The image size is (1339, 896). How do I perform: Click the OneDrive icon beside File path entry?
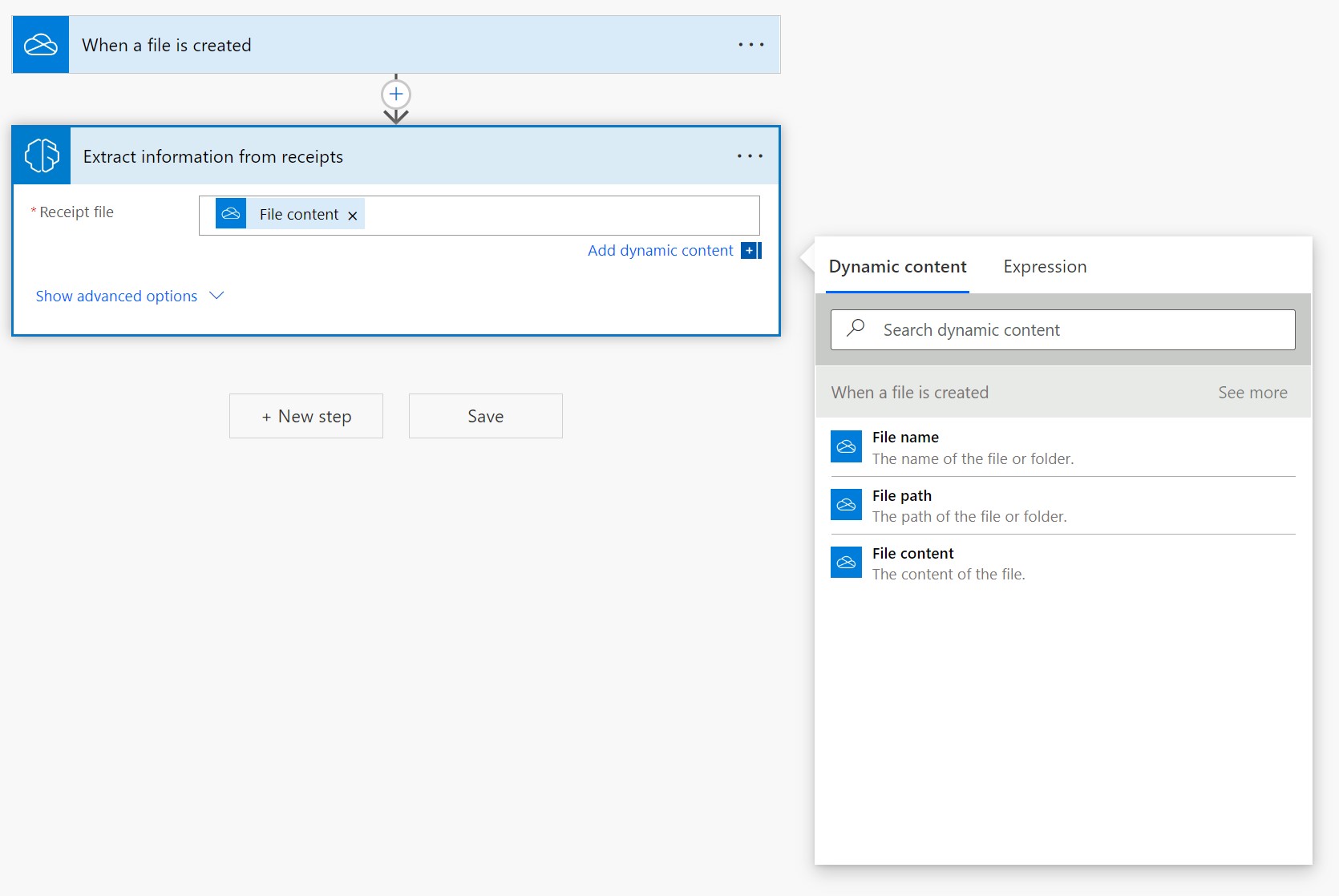[846, 505]
